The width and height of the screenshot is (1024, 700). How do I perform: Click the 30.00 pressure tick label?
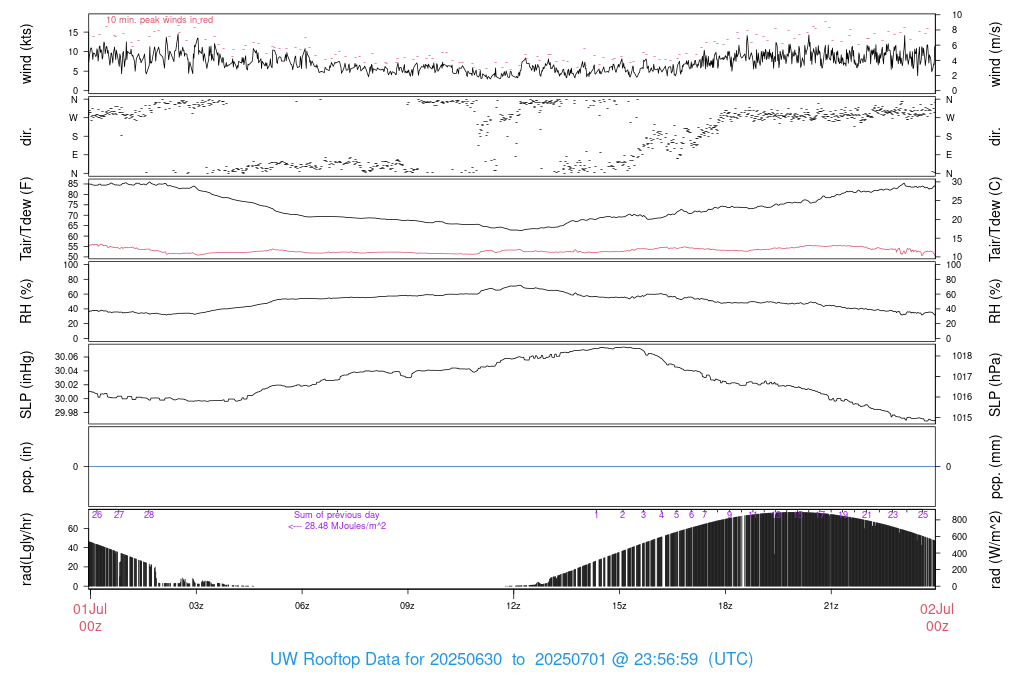point(67,398)
